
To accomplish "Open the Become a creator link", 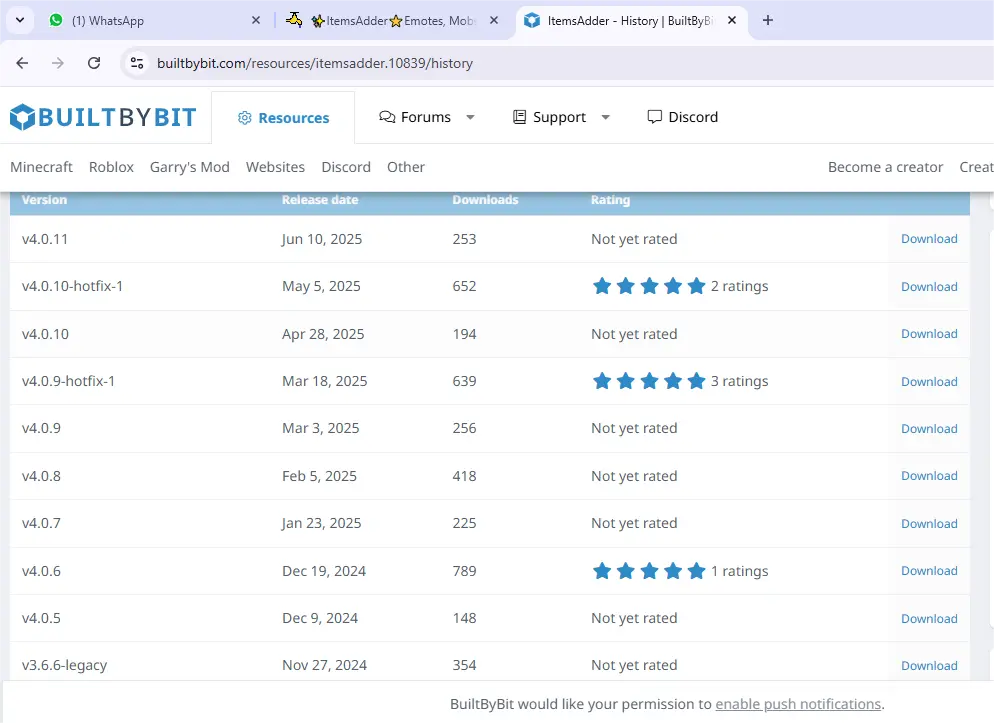I will 886,167.
